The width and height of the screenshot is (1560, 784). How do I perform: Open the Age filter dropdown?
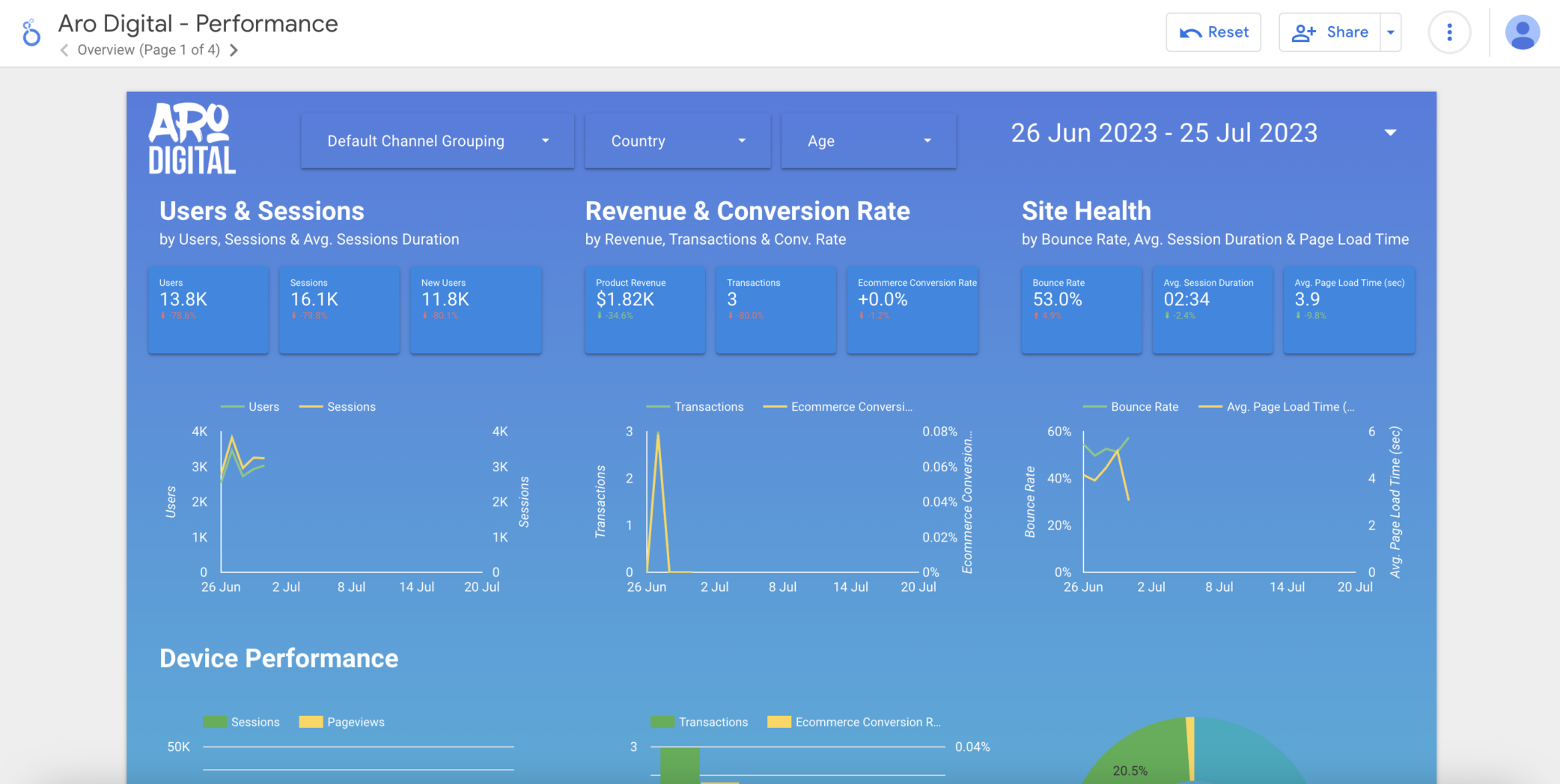(x=868, y=141)
